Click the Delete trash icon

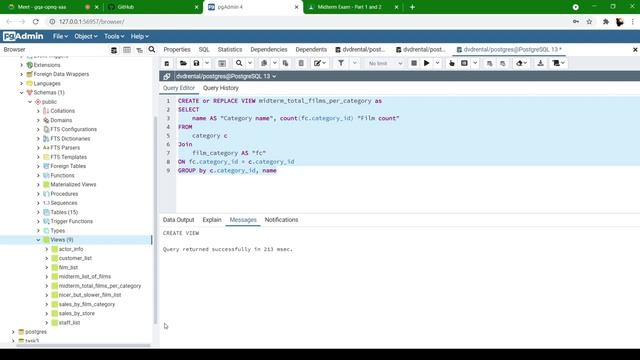[x=301, y=63]
